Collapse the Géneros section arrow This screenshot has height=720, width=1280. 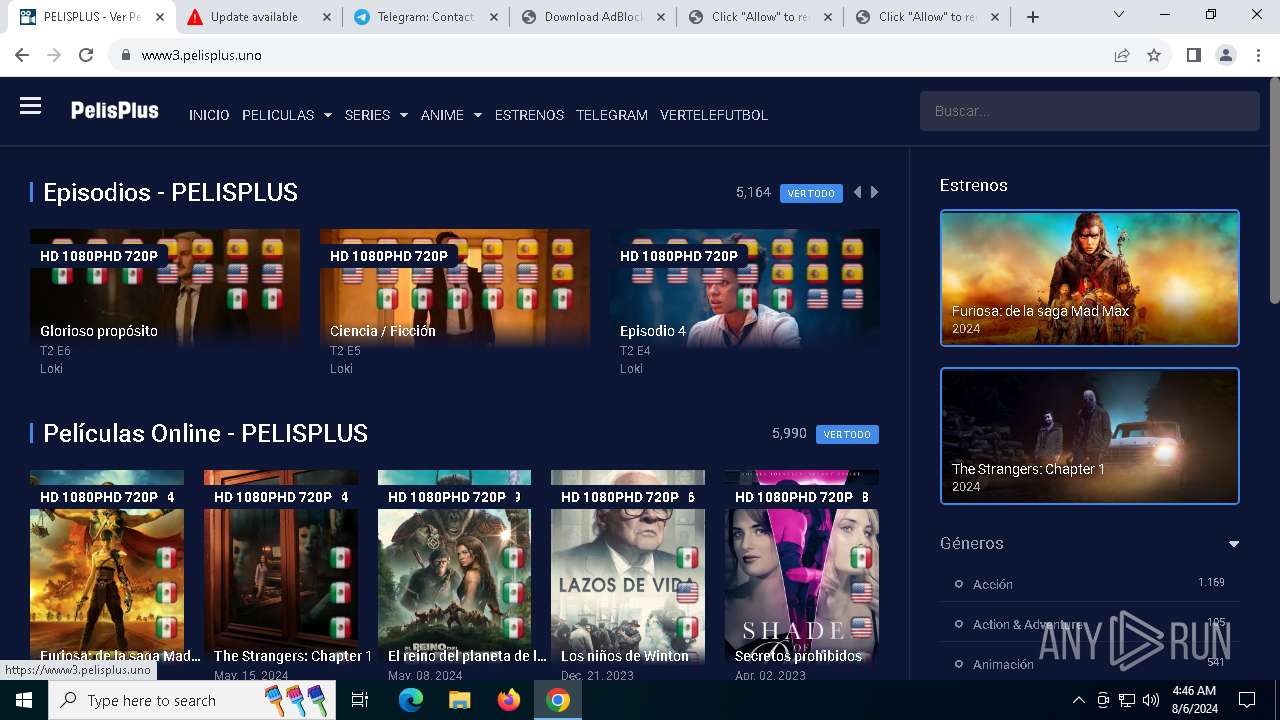point(1234,544)
